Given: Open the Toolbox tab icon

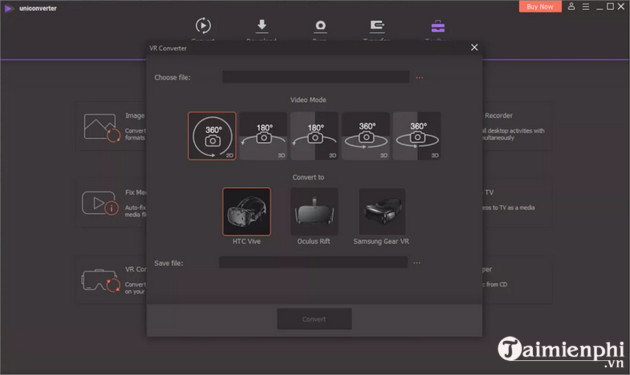Looking at the screenshot, I should click(x=438, y=26).
